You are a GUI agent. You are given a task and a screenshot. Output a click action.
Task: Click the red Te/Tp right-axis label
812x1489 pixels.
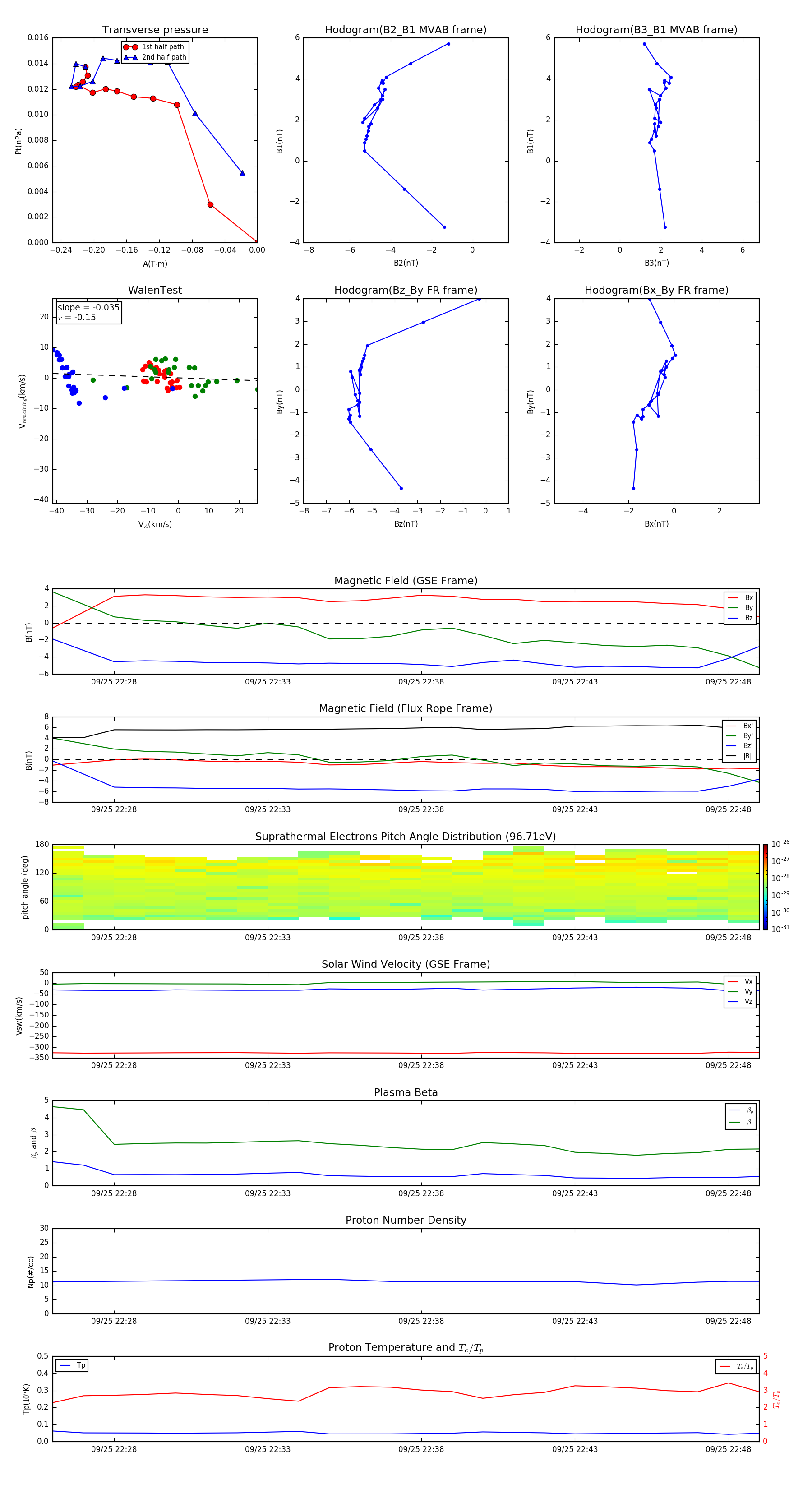[x=776, y=1399]
